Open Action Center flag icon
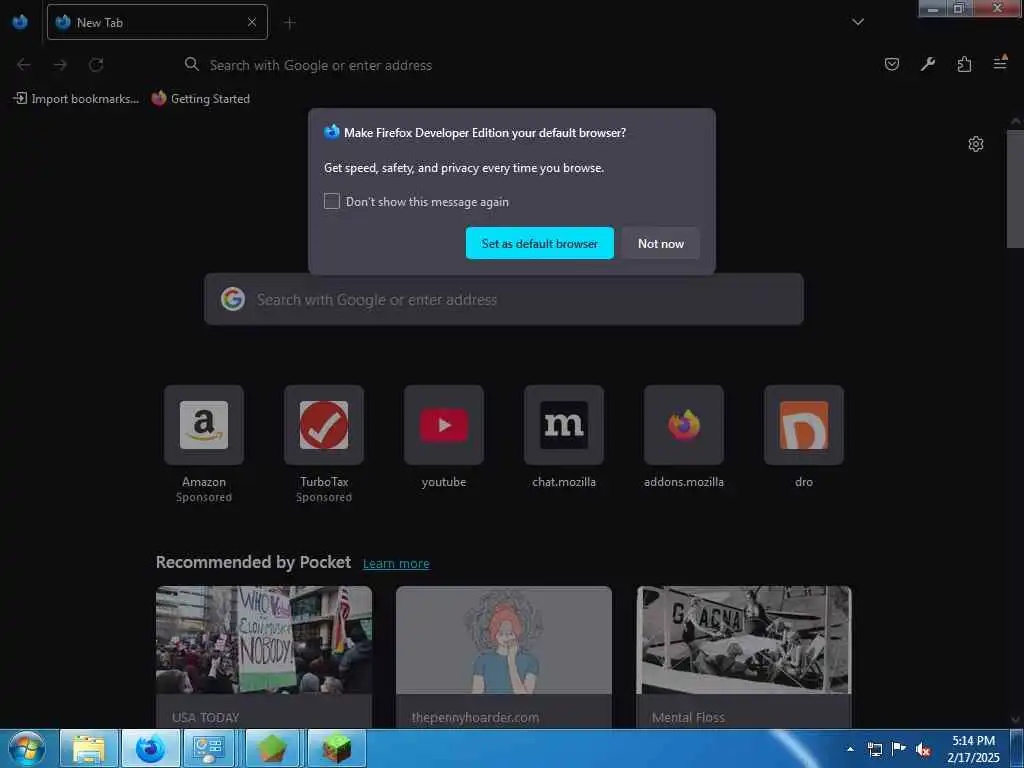This screenshot has width=1024, height=768. click(x=899, y=748)
